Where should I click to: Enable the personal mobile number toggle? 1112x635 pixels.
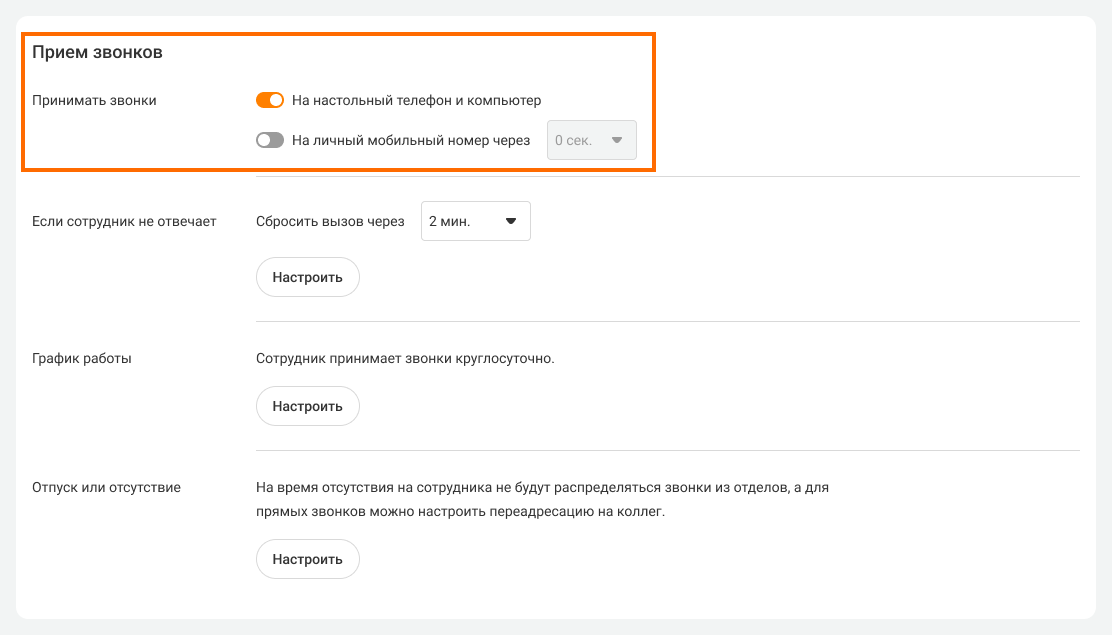270,140
